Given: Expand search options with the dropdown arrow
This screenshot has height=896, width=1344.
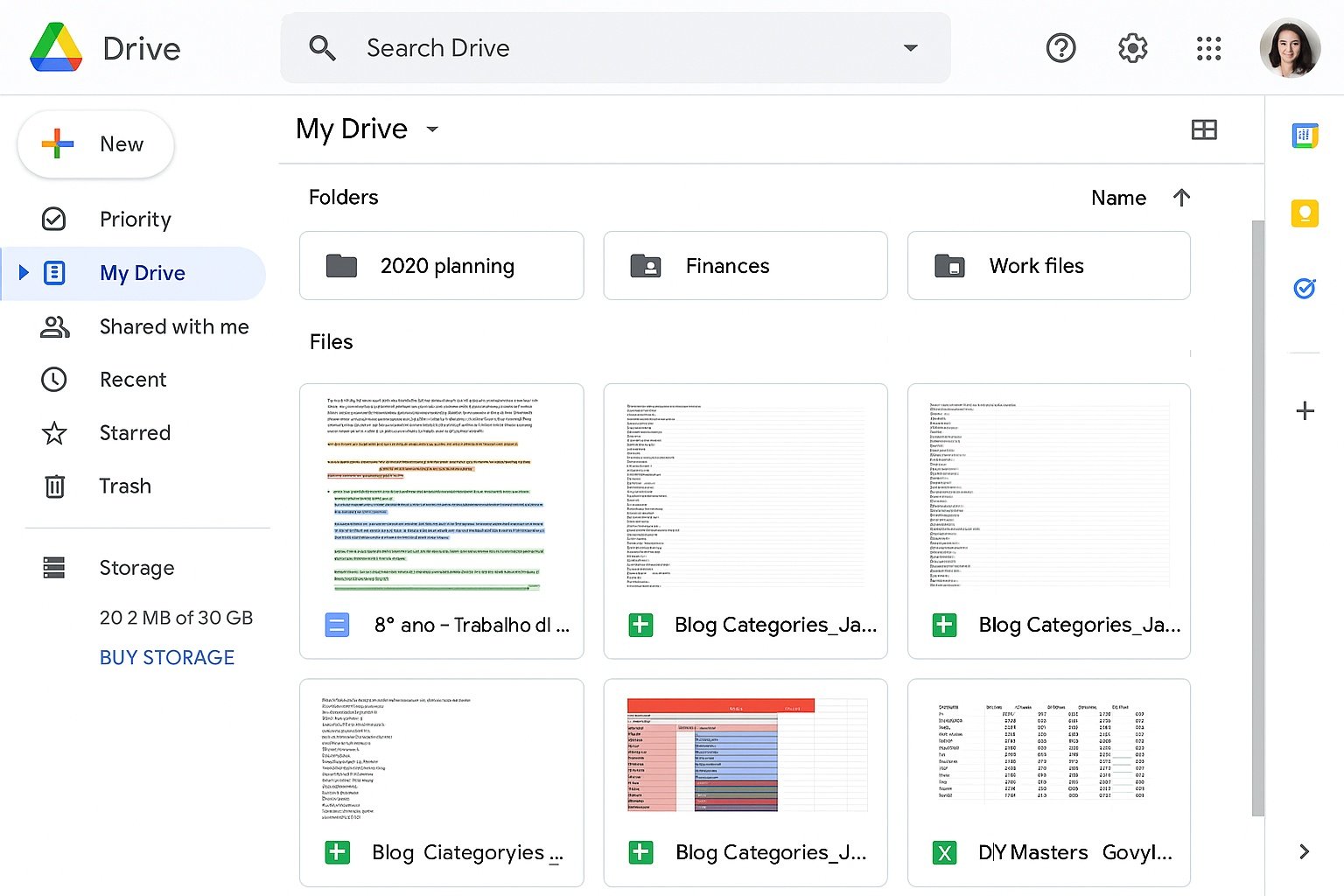Looking at the screenshot, I should coord(910,48).
